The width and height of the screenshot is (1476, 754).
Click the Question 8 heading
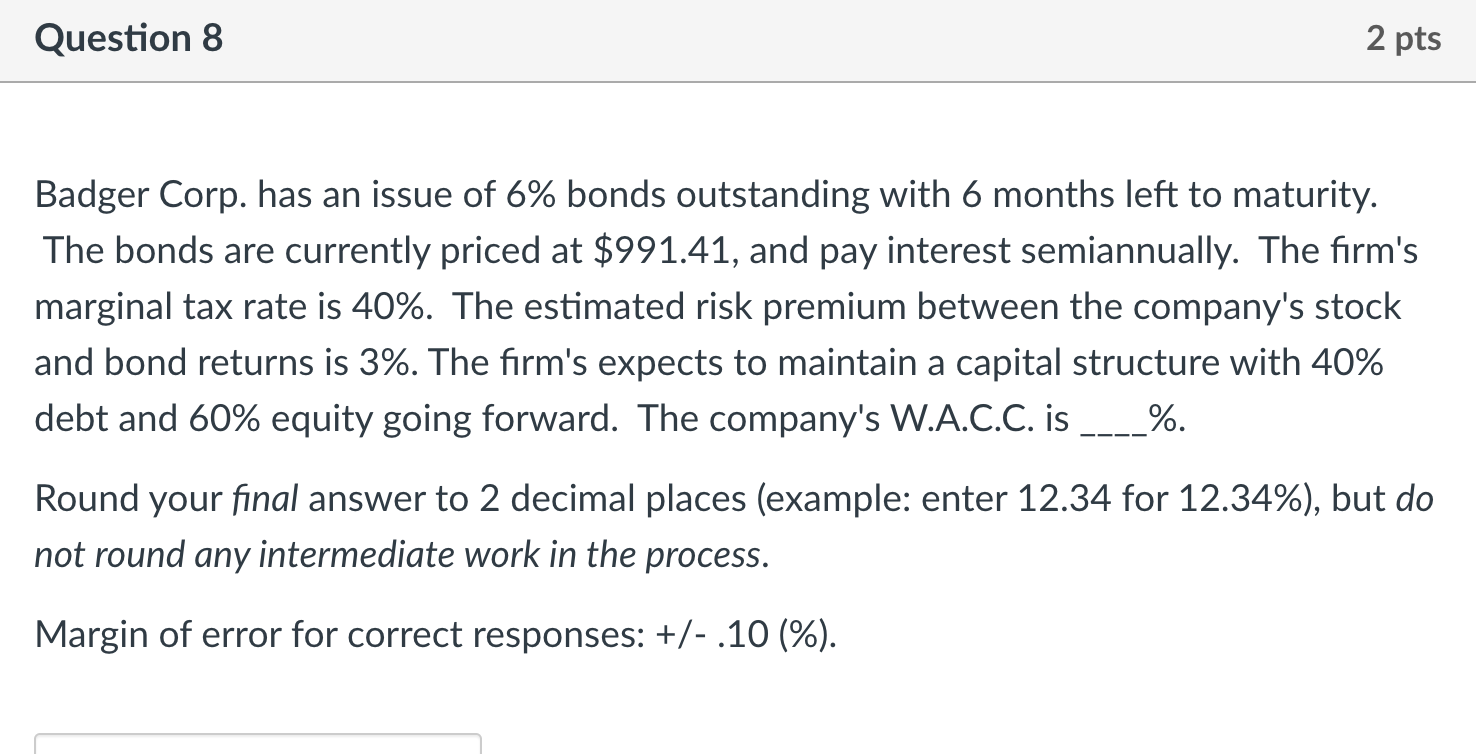pyautogui.click(x=129, y=39)
